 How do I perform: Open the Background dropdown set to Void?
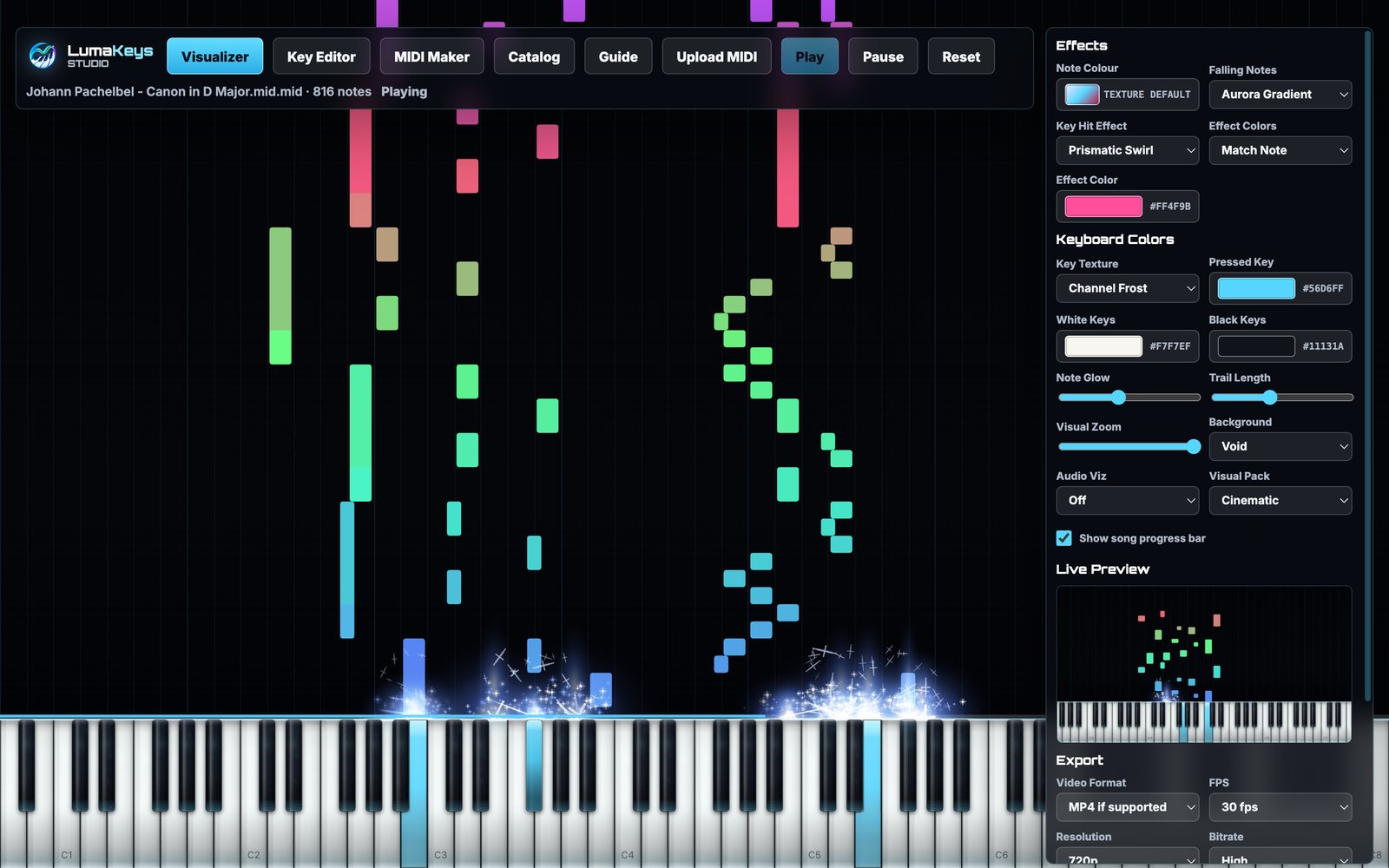(1280, 446)
